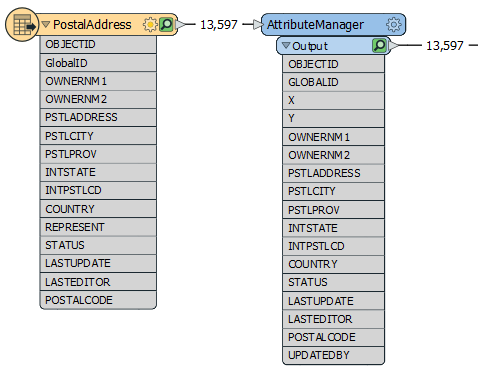The image size is (478, 375).
Task: Inspect PostalAddress features with magnifier icon
Action: pos(166,25)
